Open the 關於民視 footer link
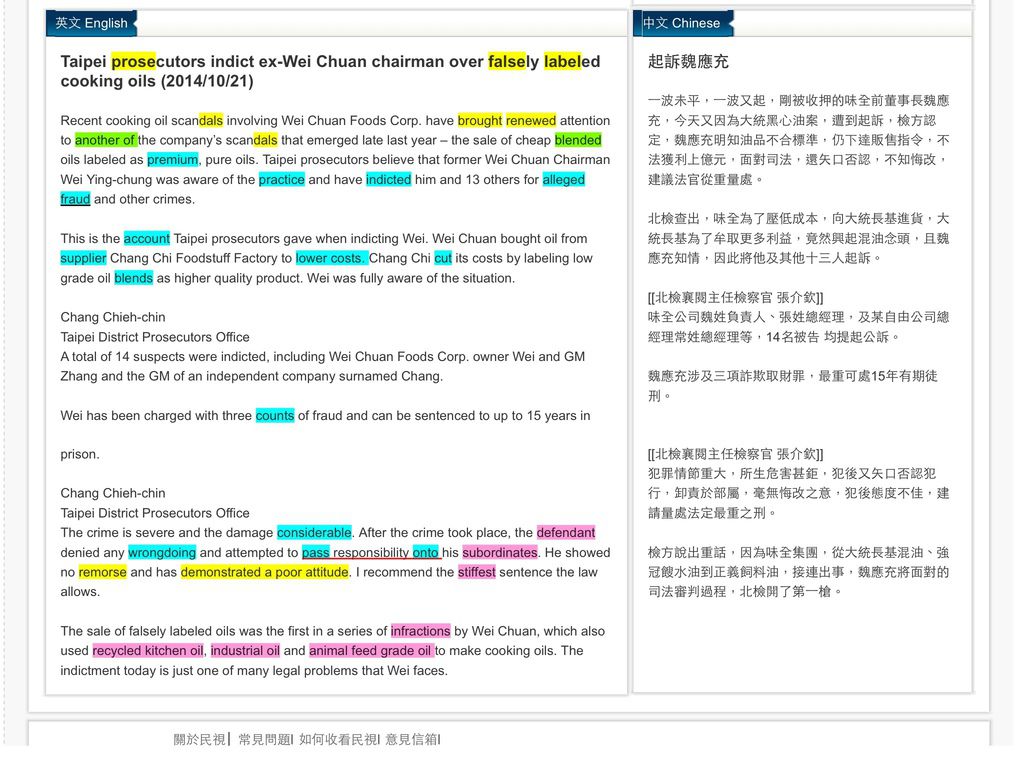Screen dimensions: 1024x768 click(199, 739)
